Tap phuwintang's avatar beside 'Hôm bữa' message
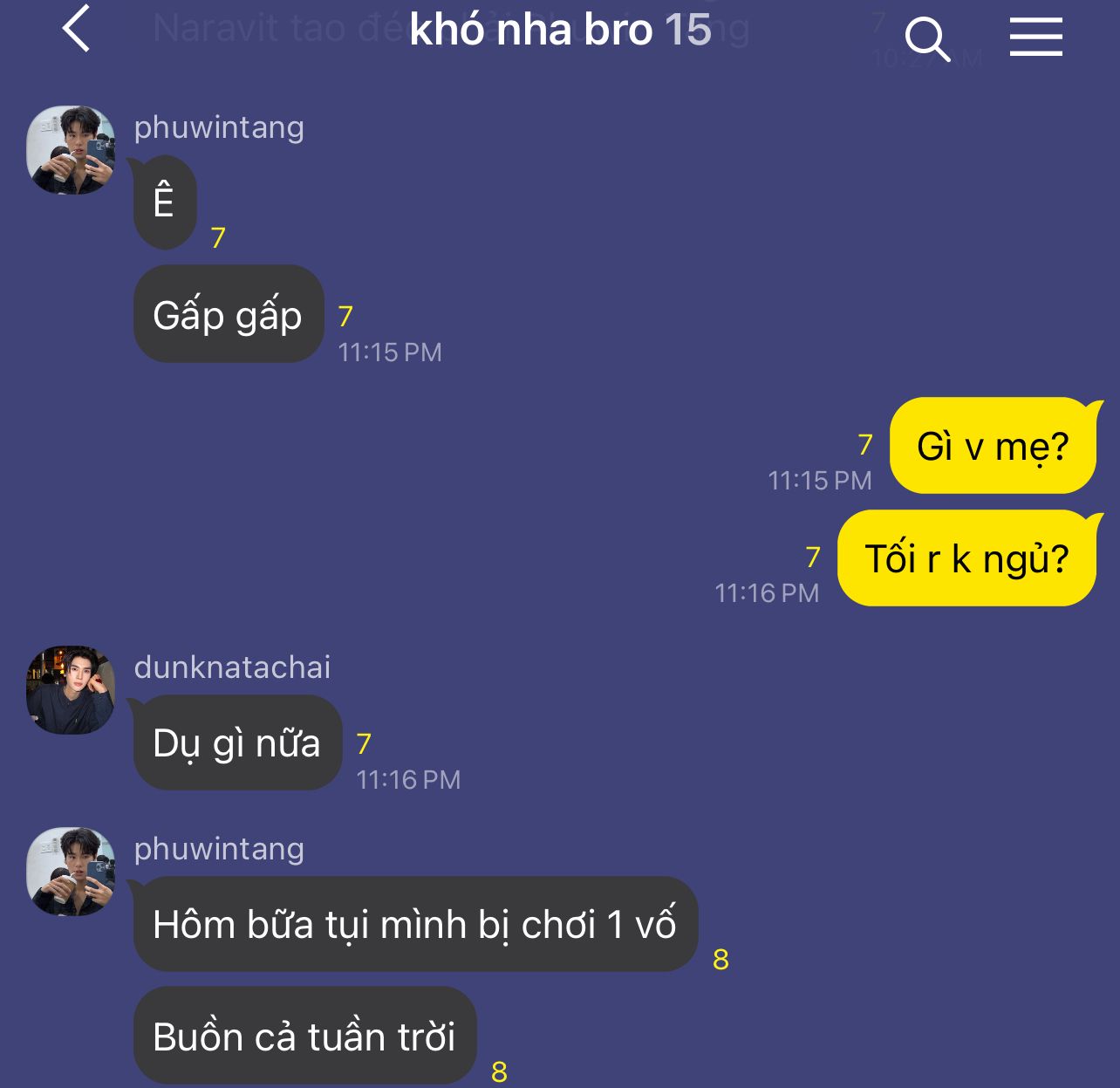The height and width of the screenshot is (1088, 1120). (x=71, y=871)
